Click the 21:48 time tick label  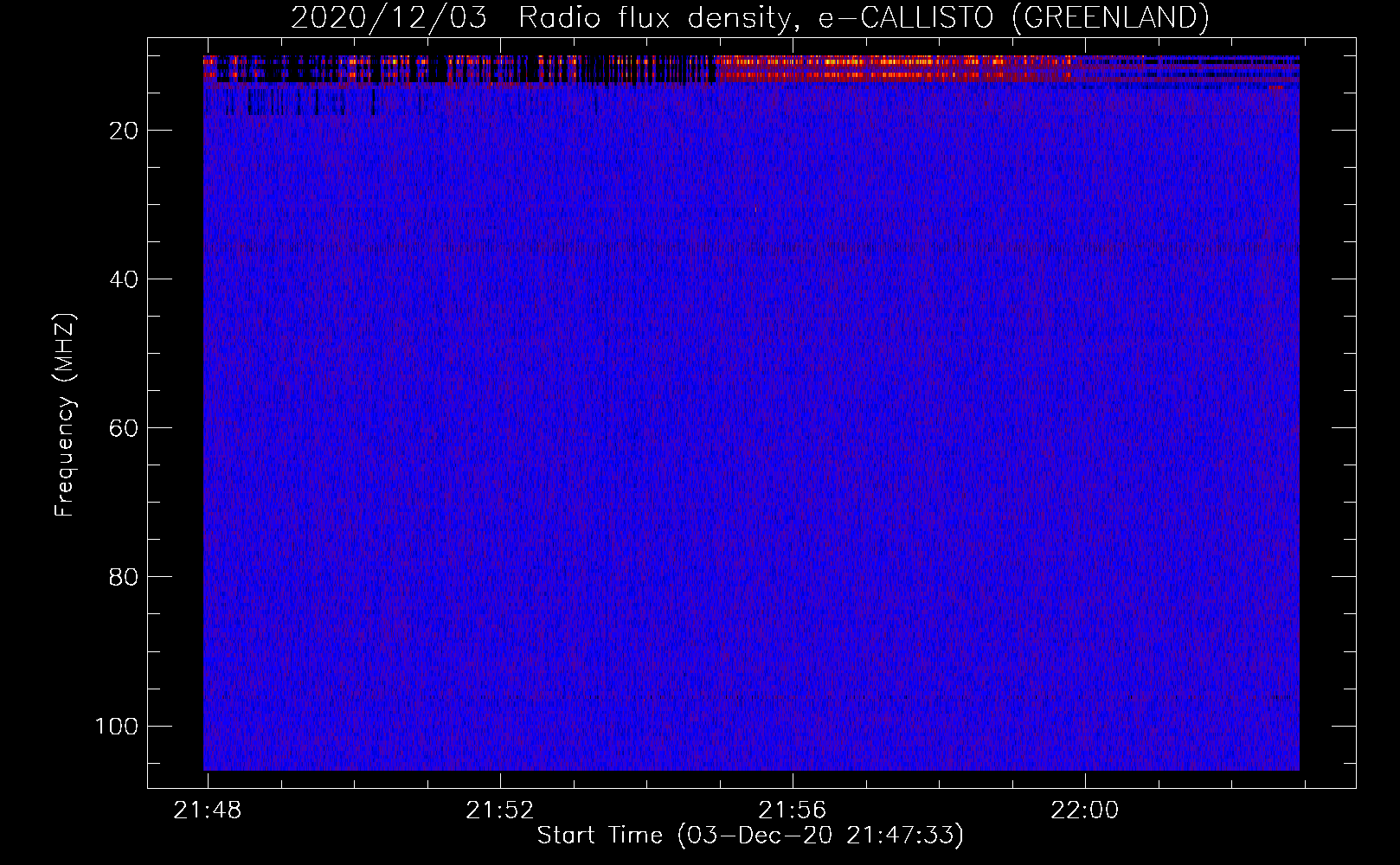click(x=208, y=811)
